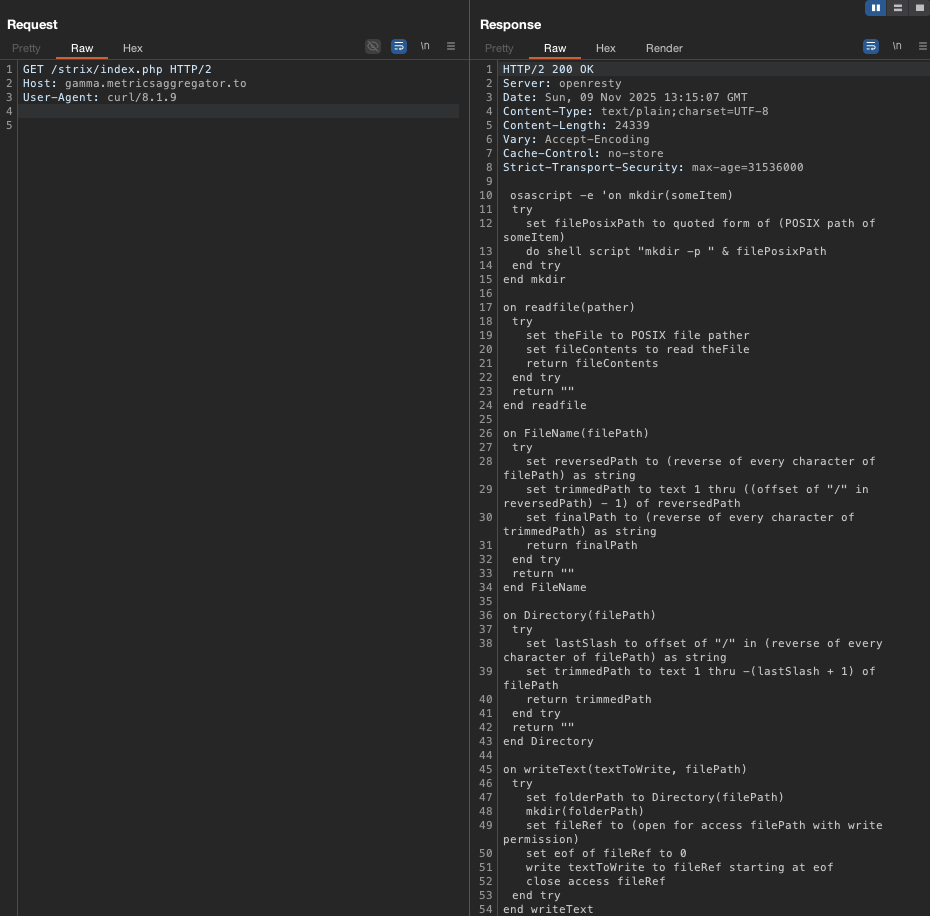Switch to the Hex view of the Response
930x916 pixels.
[605, 48]
